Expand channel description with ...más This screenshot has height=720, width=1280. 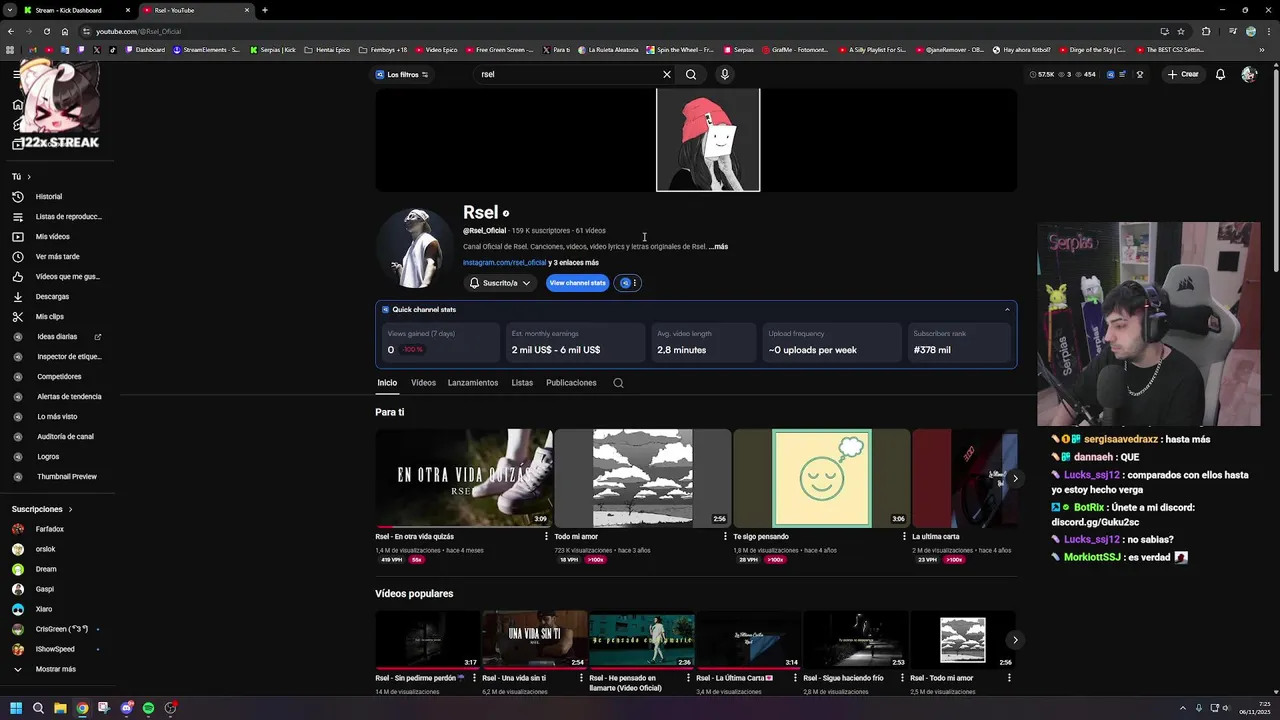pos(719,247)
